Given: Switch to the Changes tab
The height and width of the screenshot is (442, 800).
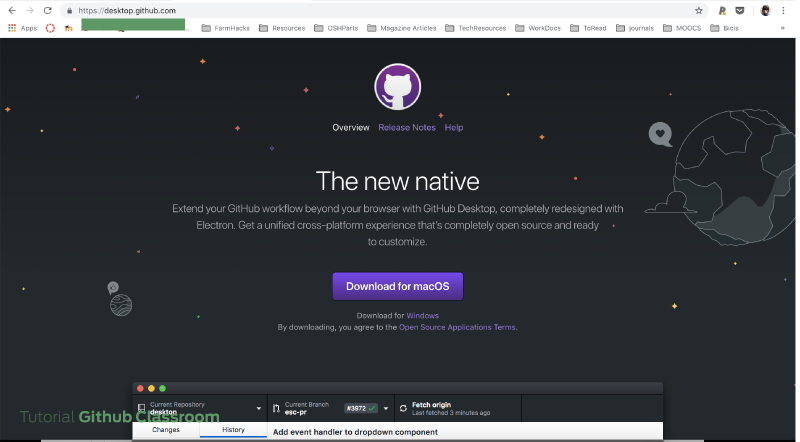Looking at the screenshot, I should point(166,430).
